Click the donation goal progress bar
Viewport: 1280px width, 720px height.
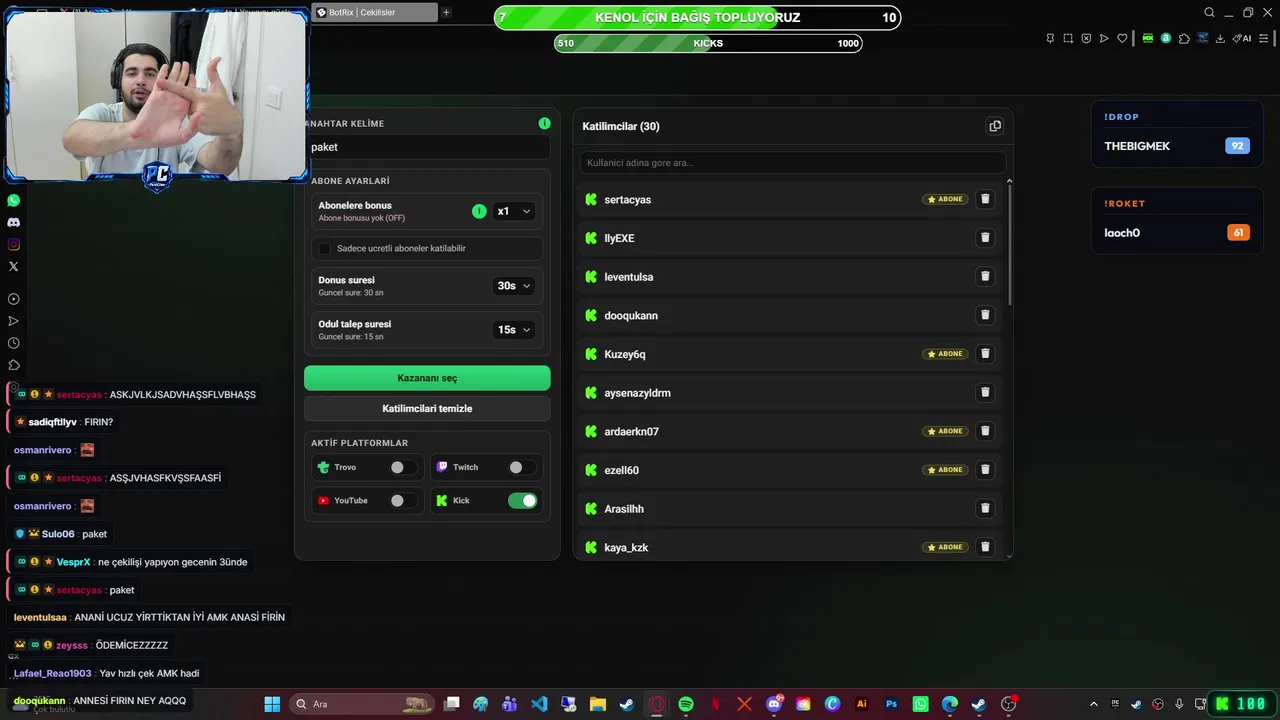(x=697, y=17)
